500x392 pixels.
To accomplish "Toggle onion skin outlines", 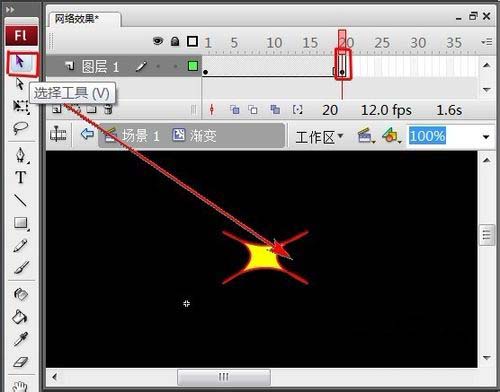I will pyautogui.click(x=253, y=109).
